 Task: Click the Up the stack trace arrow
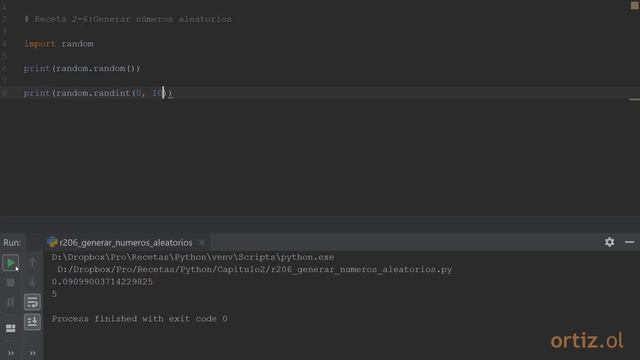[x=32, y=262]
